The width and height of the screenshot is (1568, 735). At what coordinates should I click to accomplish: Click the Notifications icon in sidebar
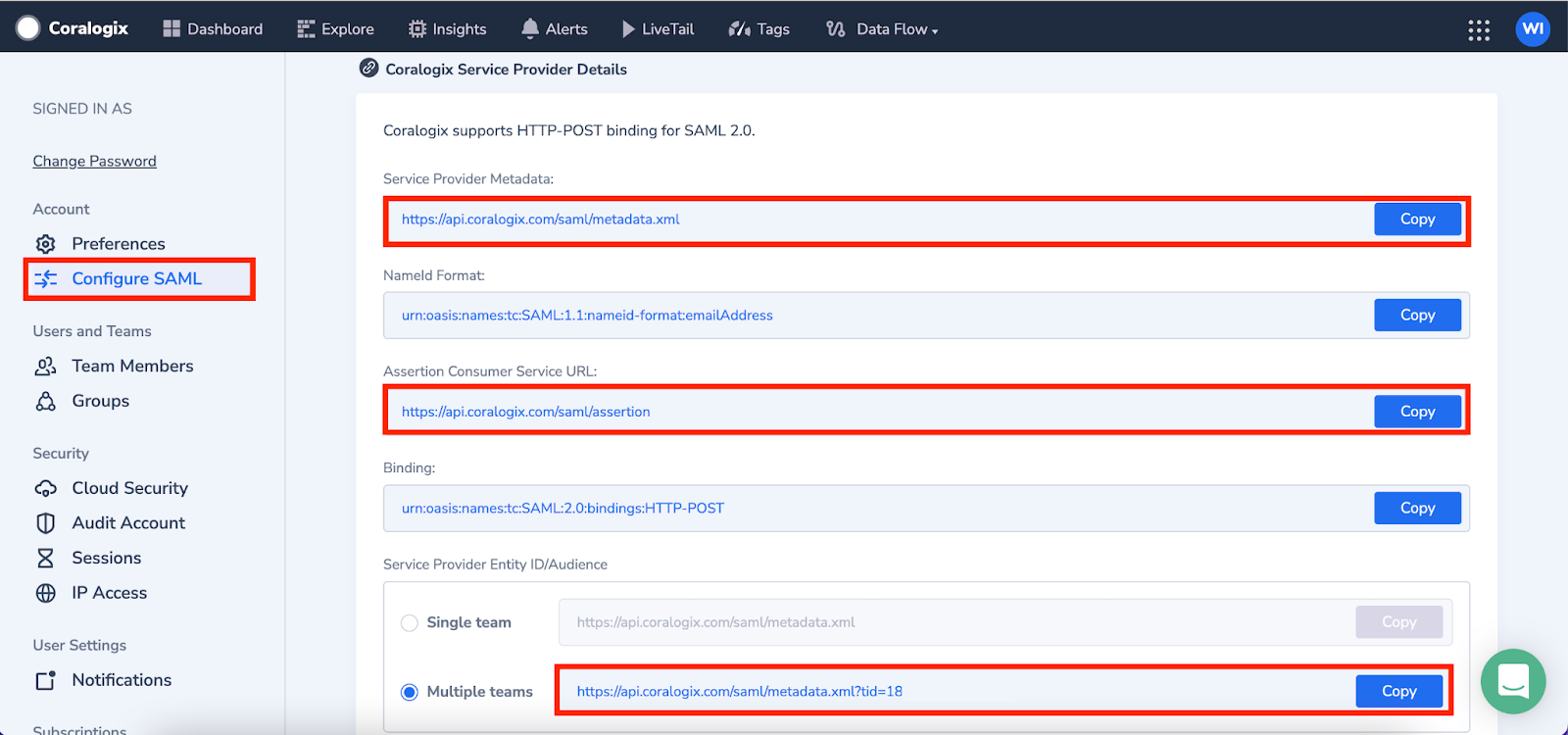point(46,680)
